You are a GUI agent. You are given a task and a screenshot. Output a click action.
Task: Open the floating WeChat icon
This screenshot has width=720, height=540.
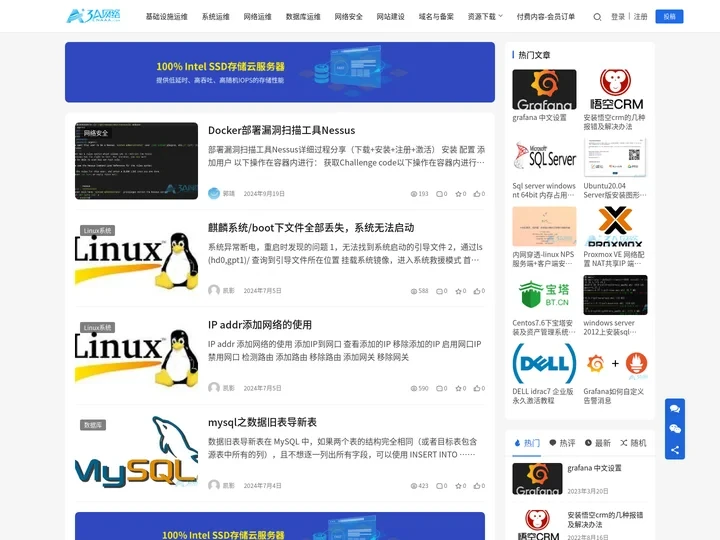[x=675, y=429]
